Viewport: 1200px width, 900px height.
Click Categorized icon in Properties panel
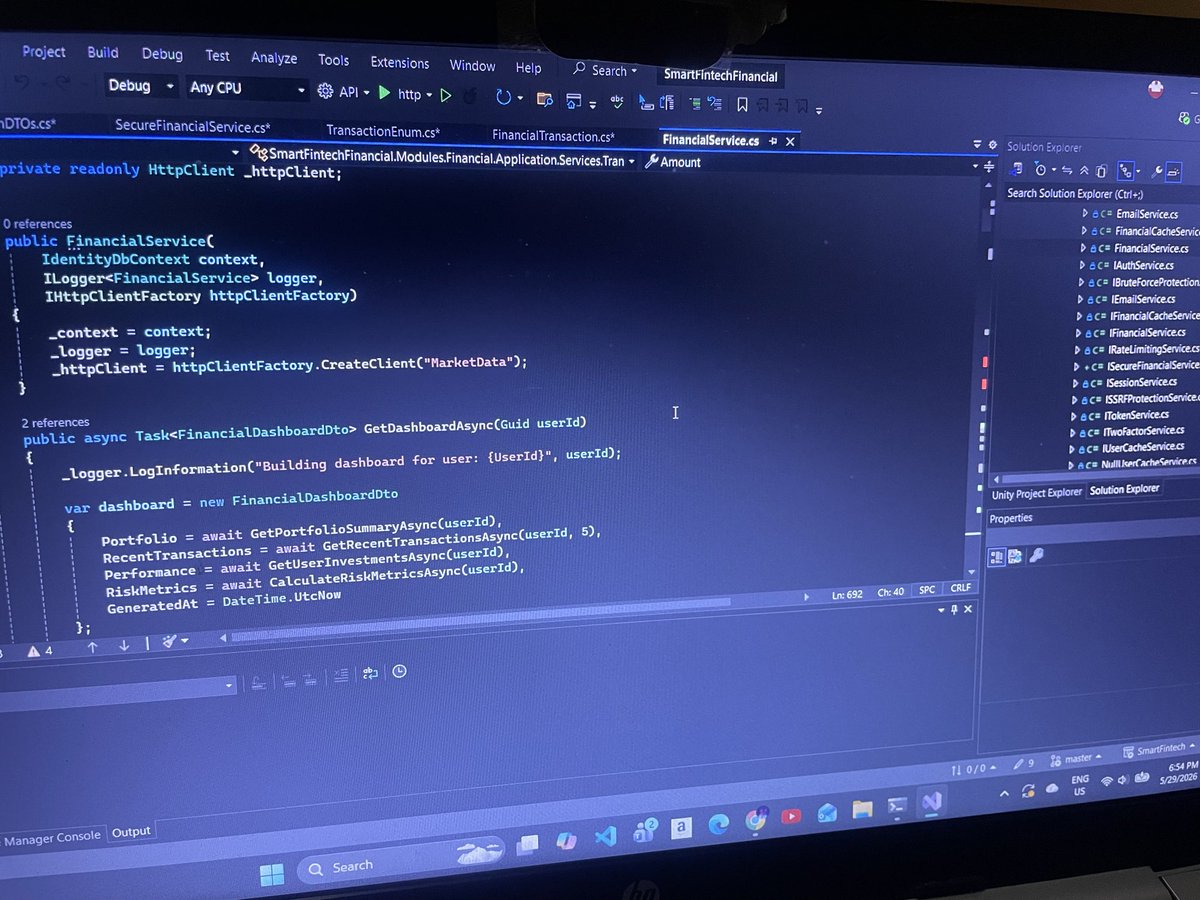click(997, 557)
